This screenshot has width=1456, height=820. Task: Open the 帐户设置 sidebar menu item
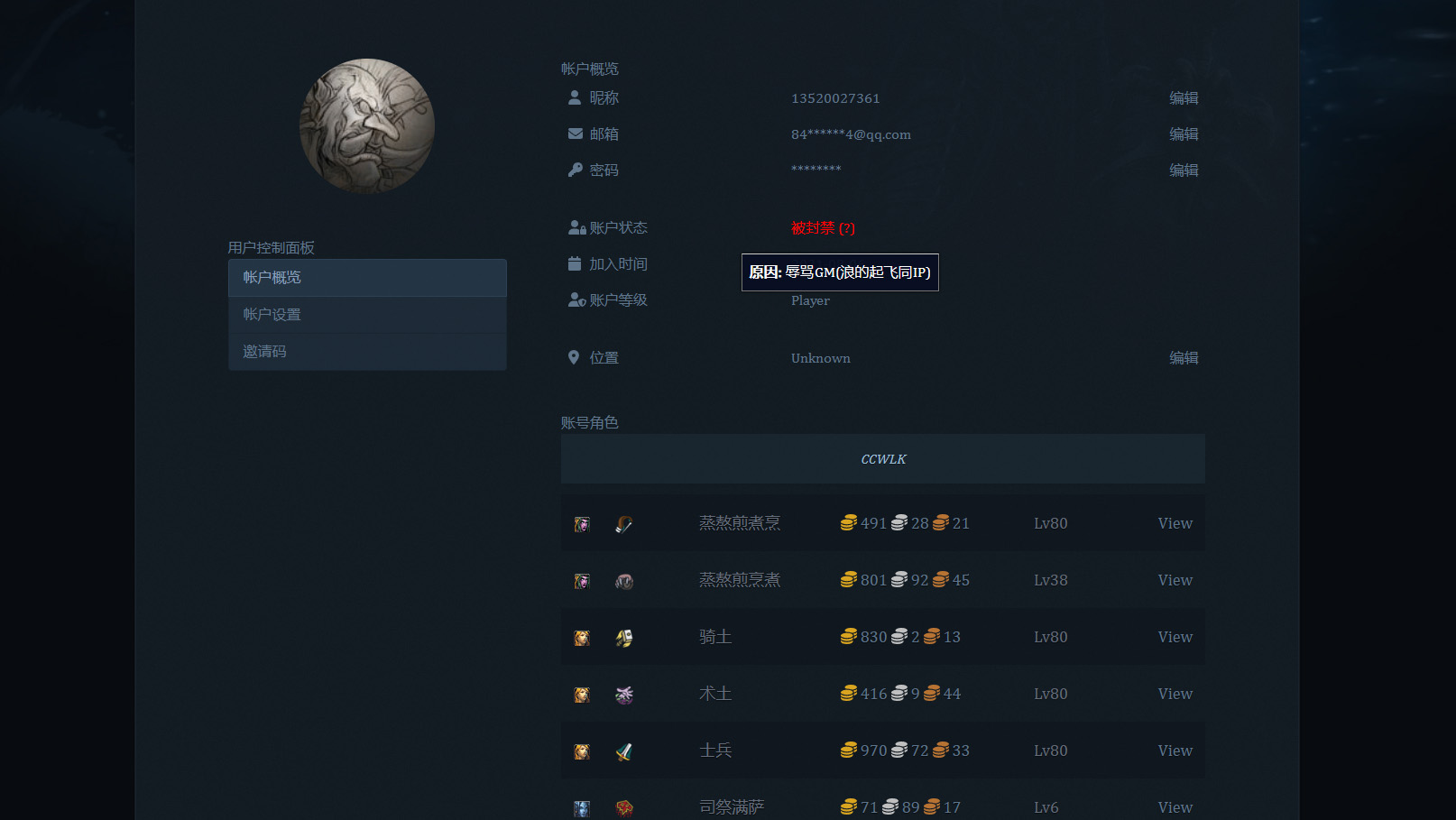click(367, 315)
